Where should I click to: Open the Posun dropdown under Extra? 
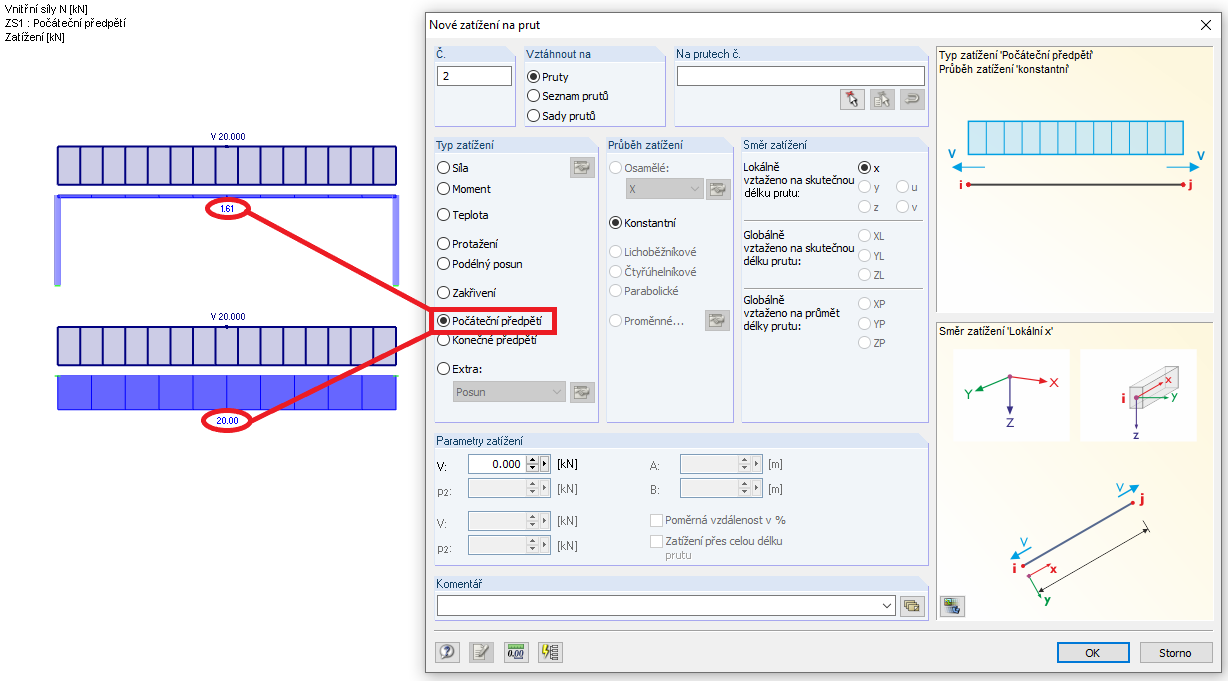click(x=509, y=392)
